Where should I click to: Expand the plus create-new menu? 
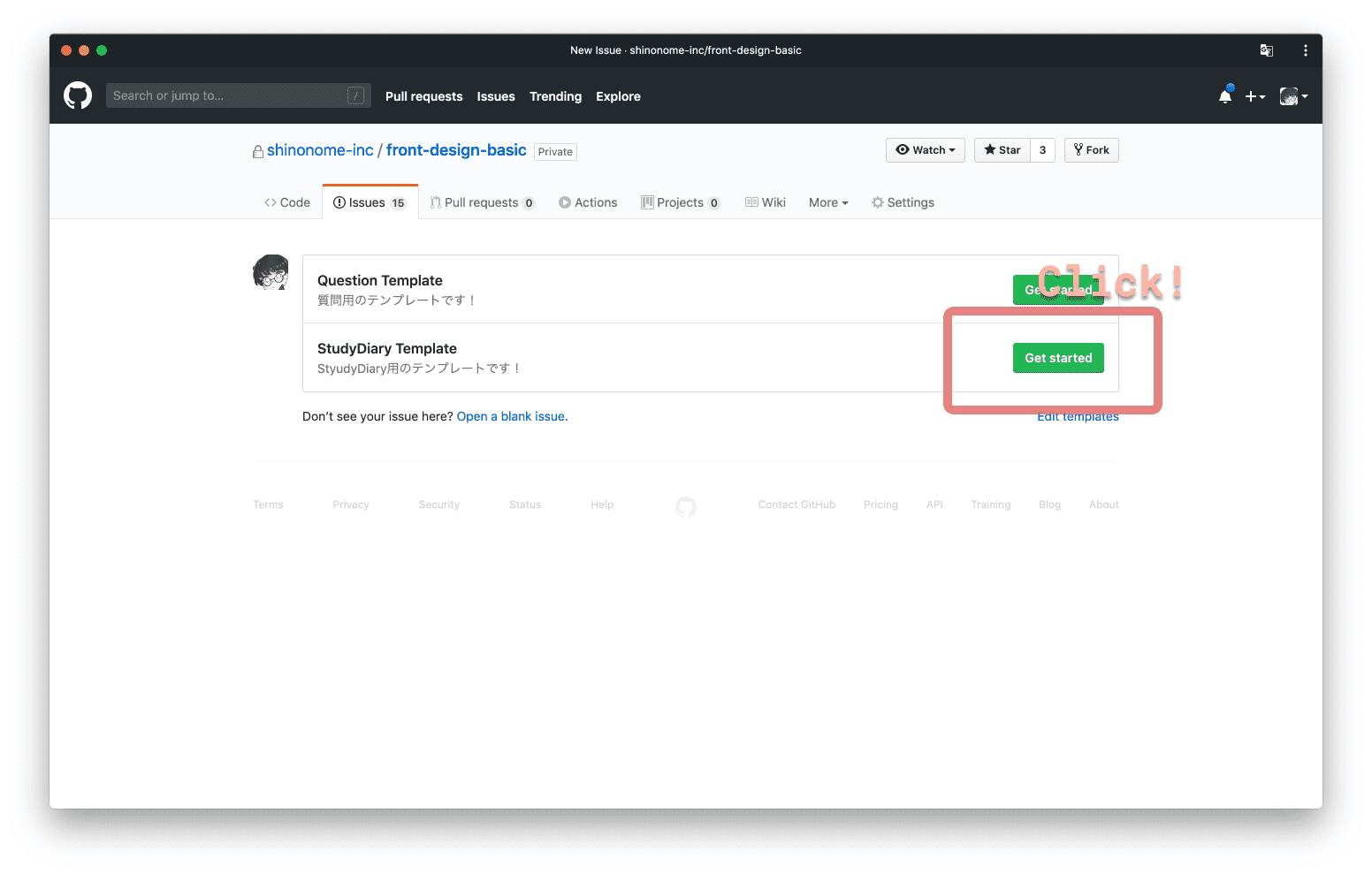1255,96
